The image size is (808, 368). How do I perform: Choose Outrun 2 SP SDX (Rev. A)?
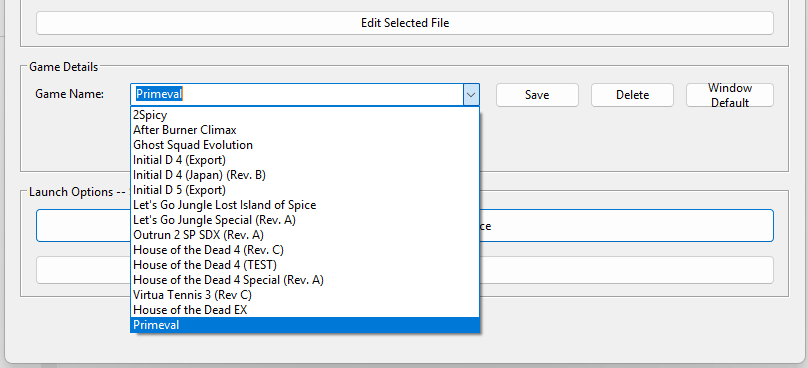click(x=305, y=235)
